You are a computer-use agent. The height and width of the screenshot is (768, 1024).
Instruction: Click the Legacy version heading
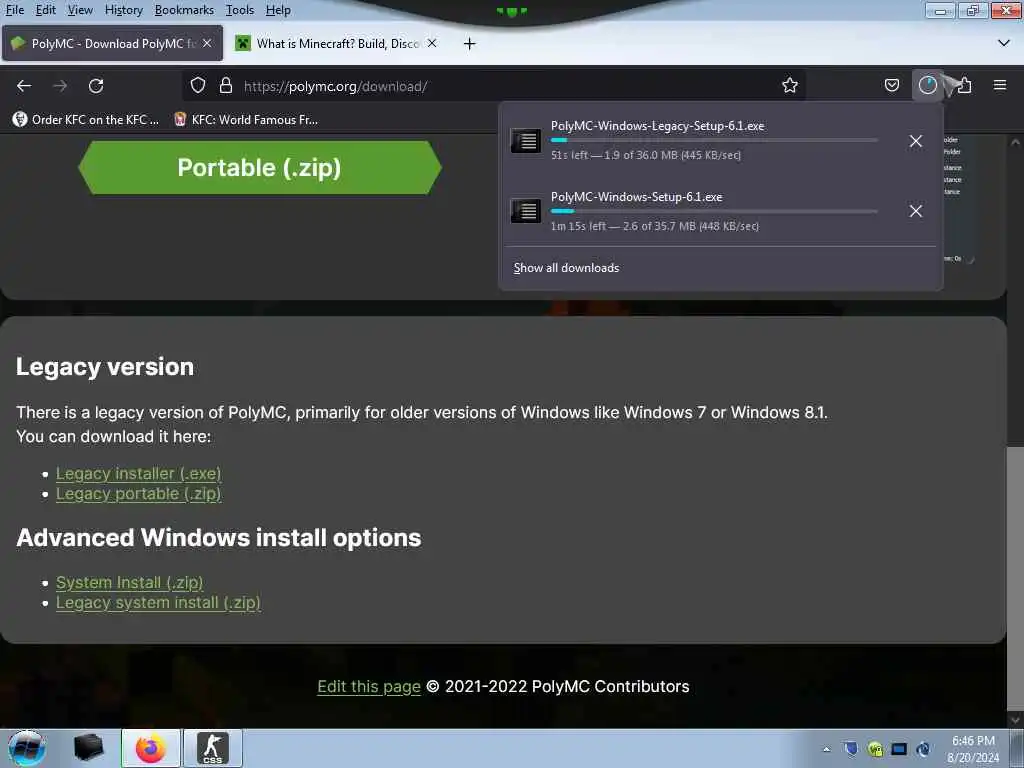pos(105,367)
